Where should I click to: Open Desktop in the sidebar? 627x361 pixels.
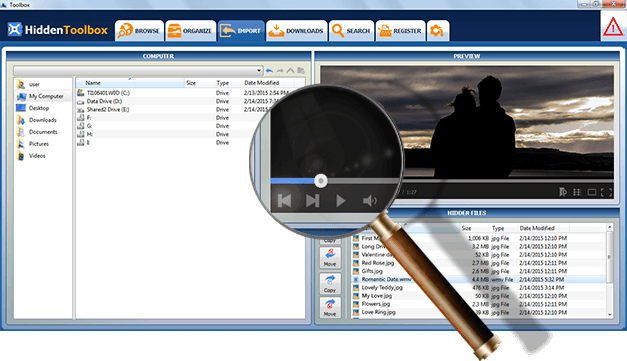[39, 108]
